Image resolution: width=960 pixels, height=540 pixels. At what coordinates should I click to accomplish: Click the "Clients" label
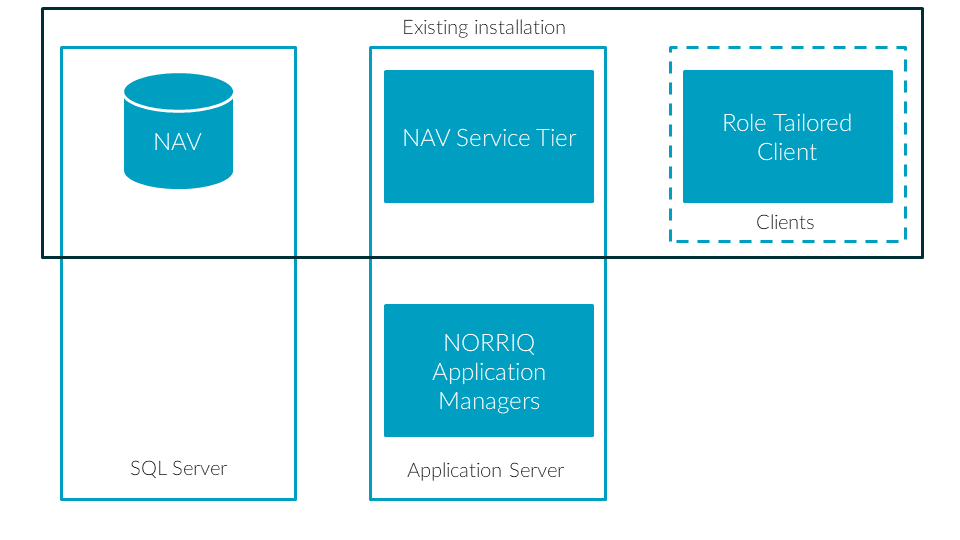(785, 222)
